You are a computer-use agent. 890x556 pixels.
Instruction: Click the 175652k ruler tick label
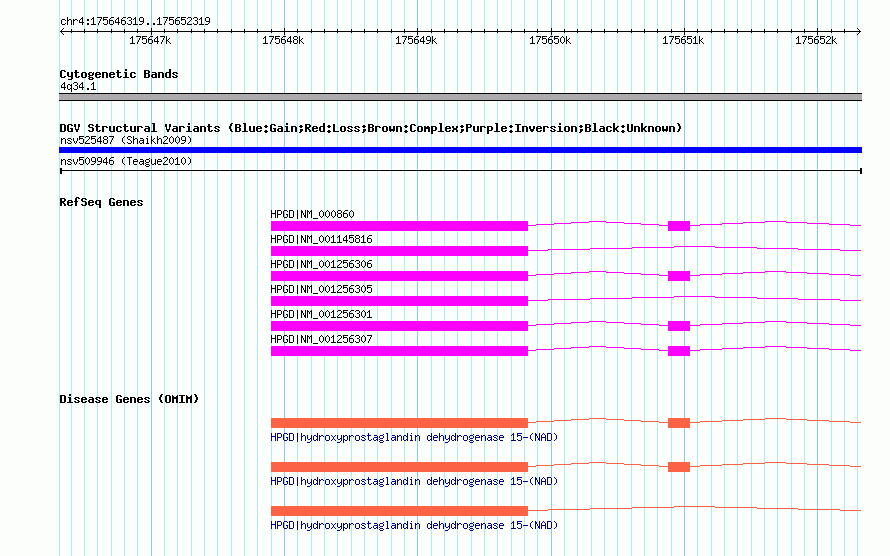pyautogui.click(x=816, y=40)
